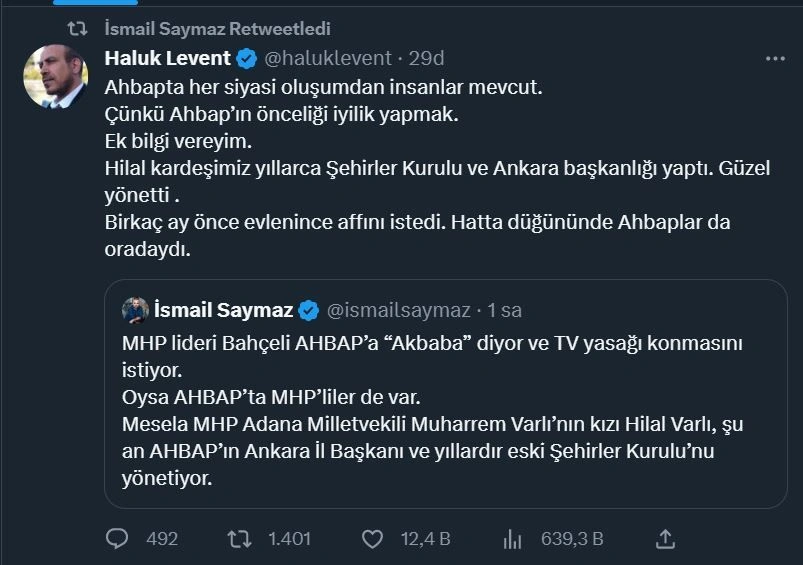Click Haluk Levent's blue verified badge
The height and width of the screenshot is (565, 803).
click(248, 58)
